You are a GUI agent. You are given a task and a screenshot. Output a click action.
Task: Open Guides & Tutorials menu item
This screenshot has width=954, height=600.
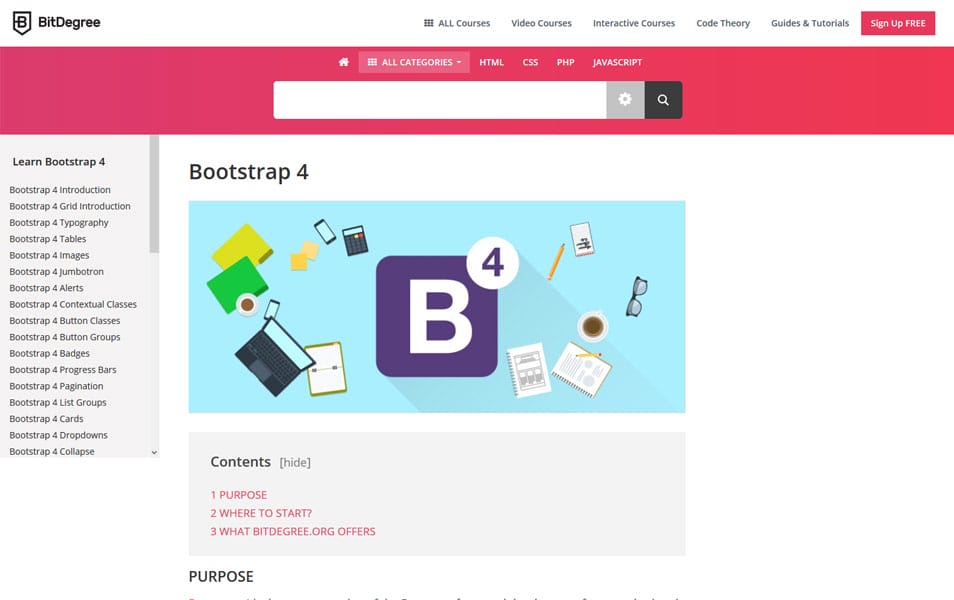[810, 23]
